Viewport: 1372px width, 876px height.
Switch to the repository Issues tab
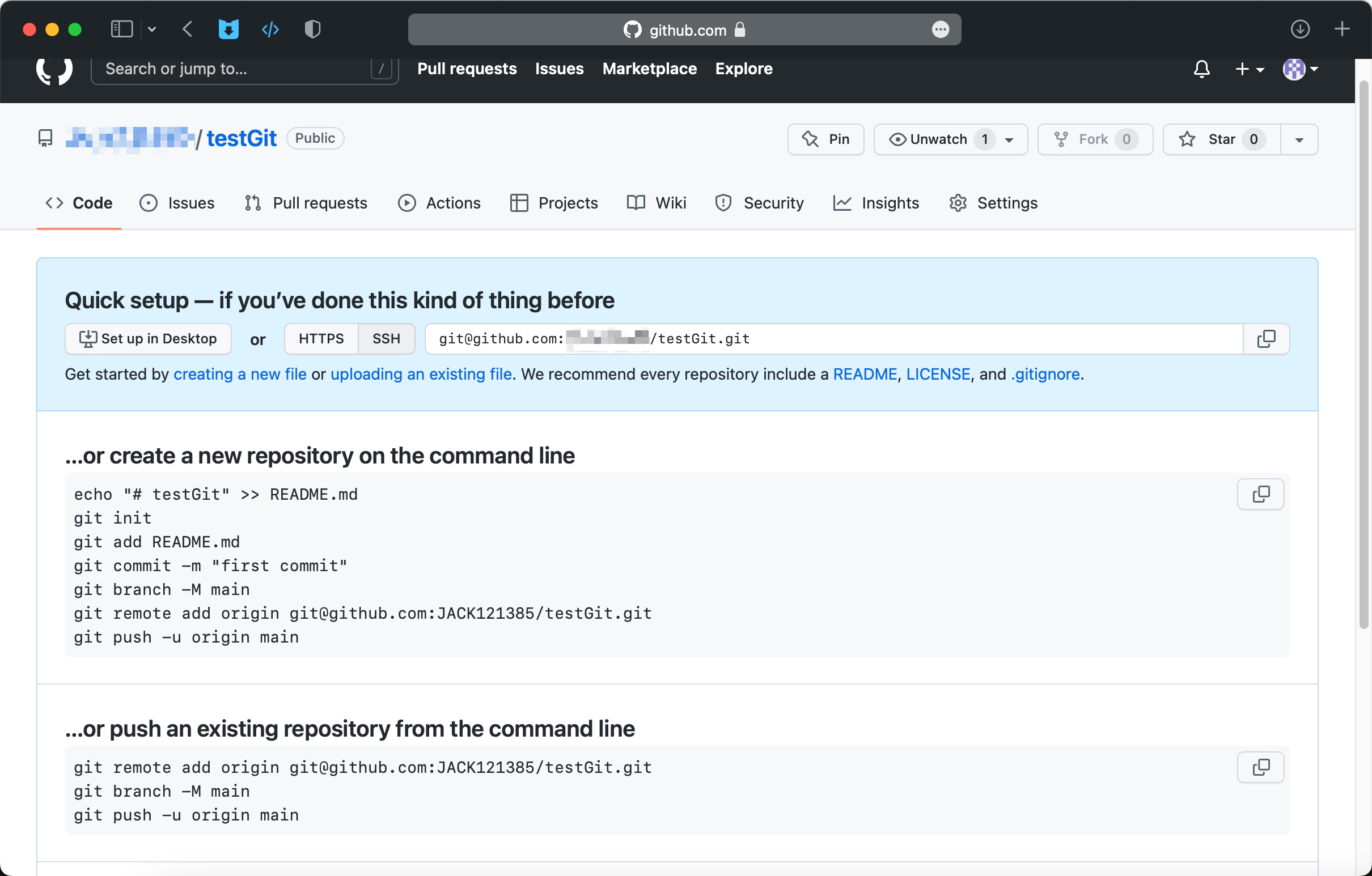[x=177, y=203]
